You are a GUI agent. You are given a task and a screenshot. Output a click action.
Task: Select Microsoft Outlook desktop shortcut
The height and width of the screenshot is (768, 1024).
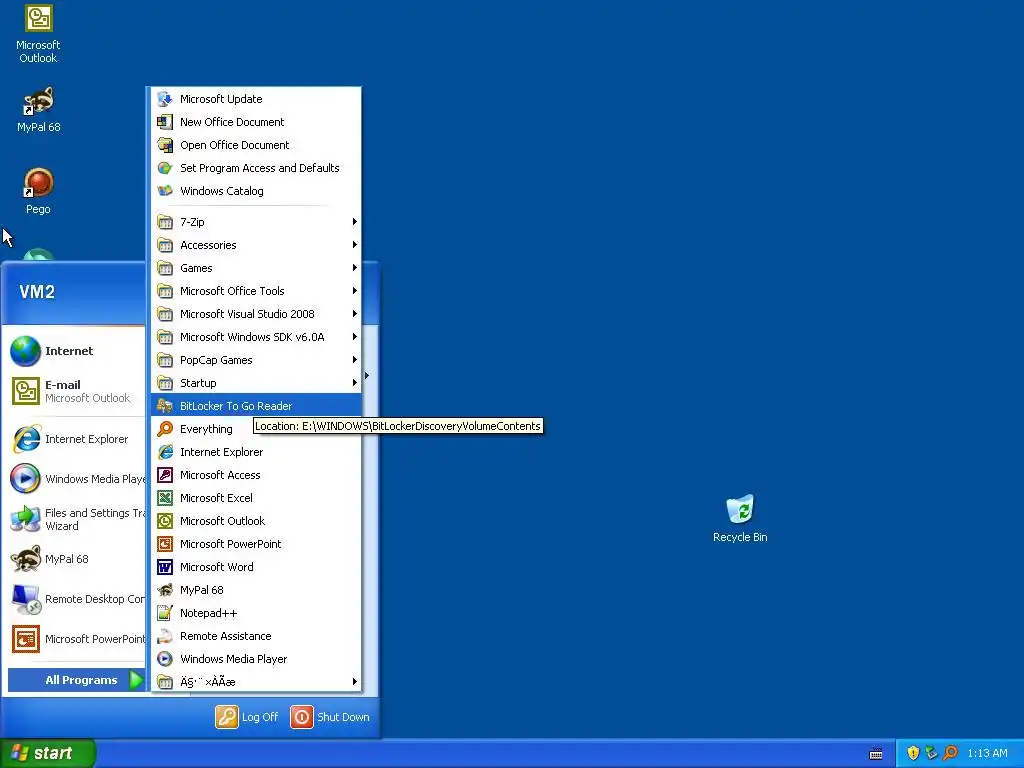[38, 33]
